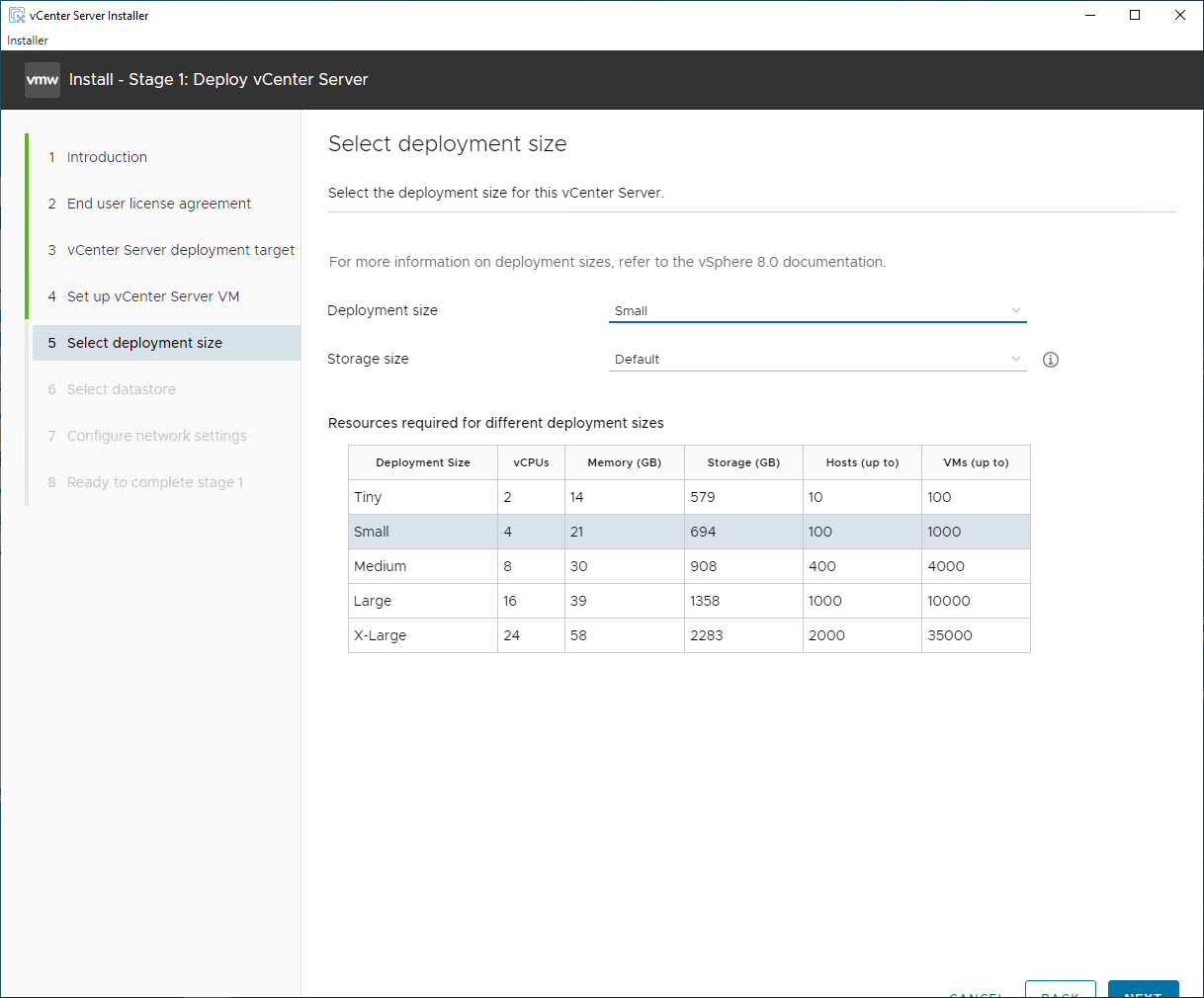
Task: Click the vCenter Server Installer title icon
Action: pos(16,16)
